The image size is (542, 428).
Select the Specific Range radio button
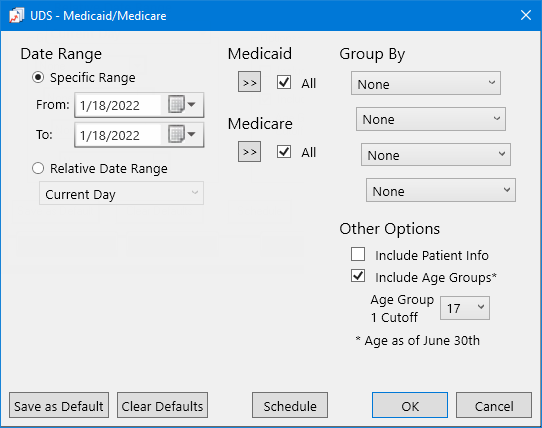pos(38,77)
